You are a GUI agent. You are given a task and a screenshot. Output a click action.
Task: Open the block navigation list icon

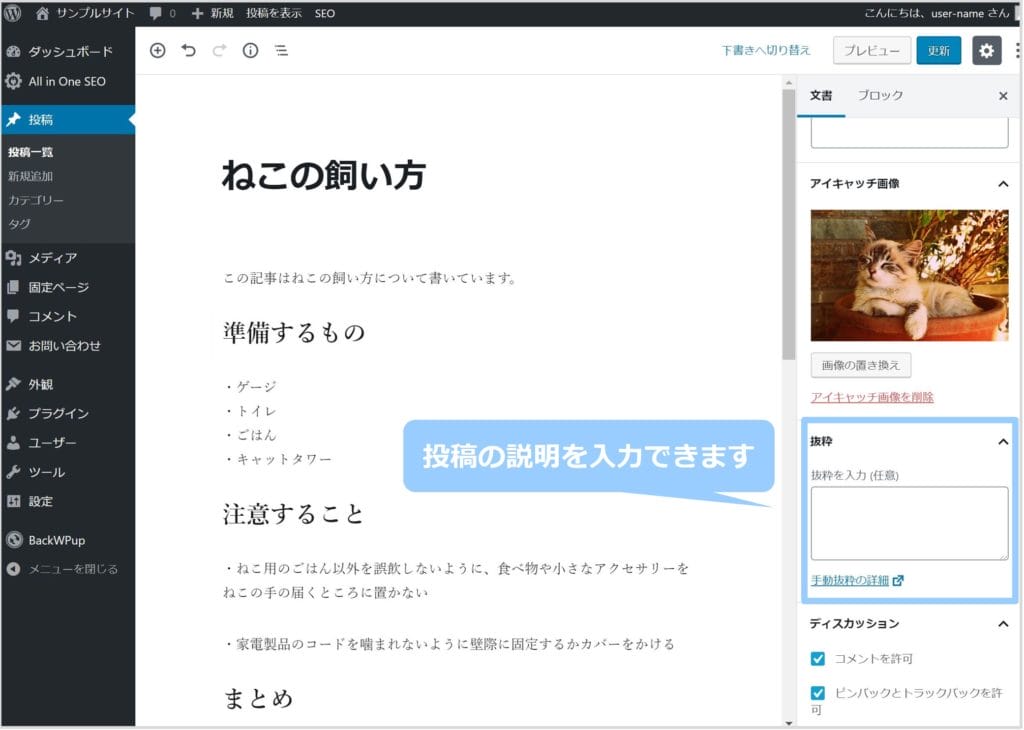click(x=281, y=51)
